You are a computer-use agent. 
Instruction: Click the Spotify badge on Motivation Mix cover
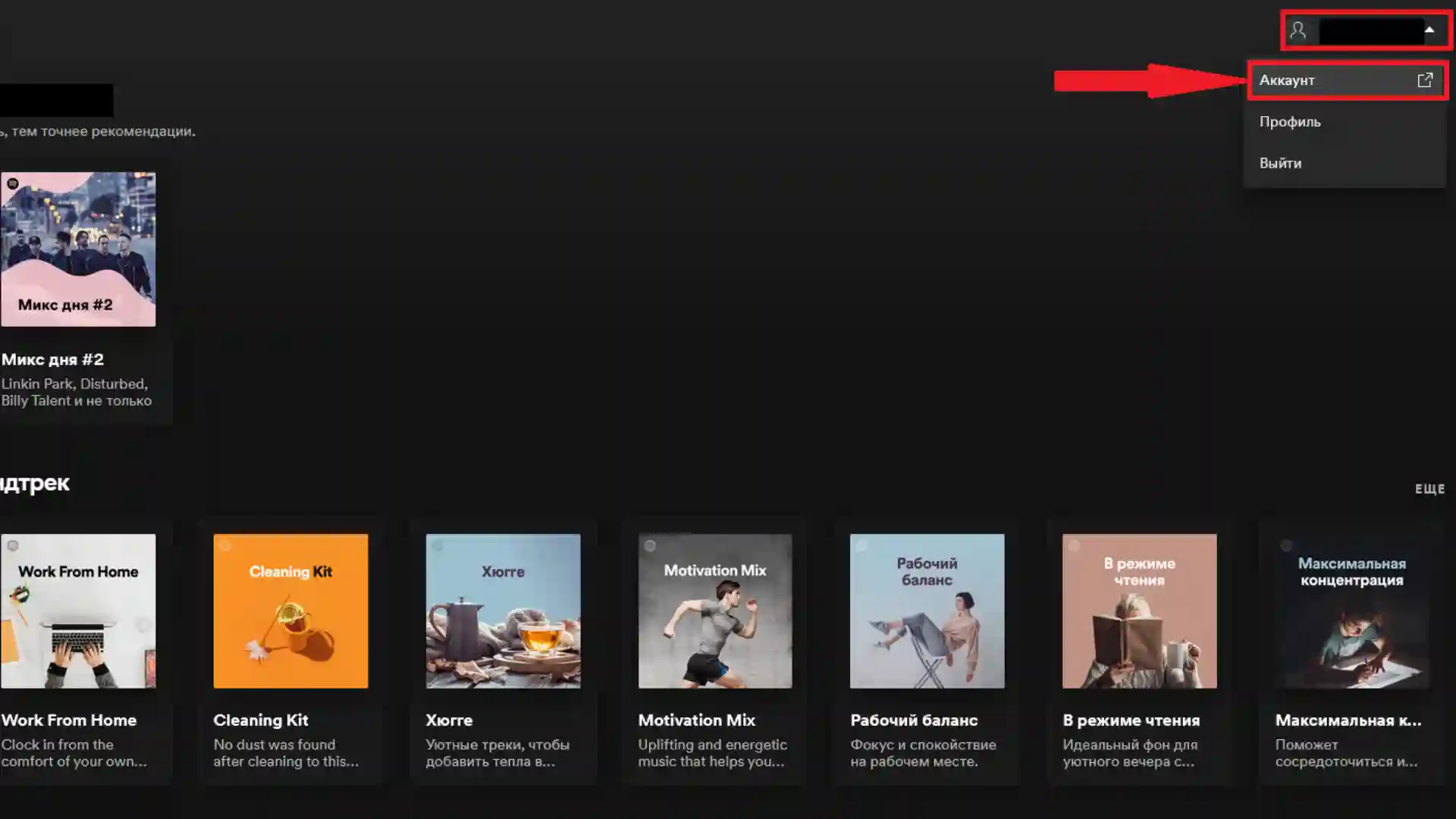point(650,546)
